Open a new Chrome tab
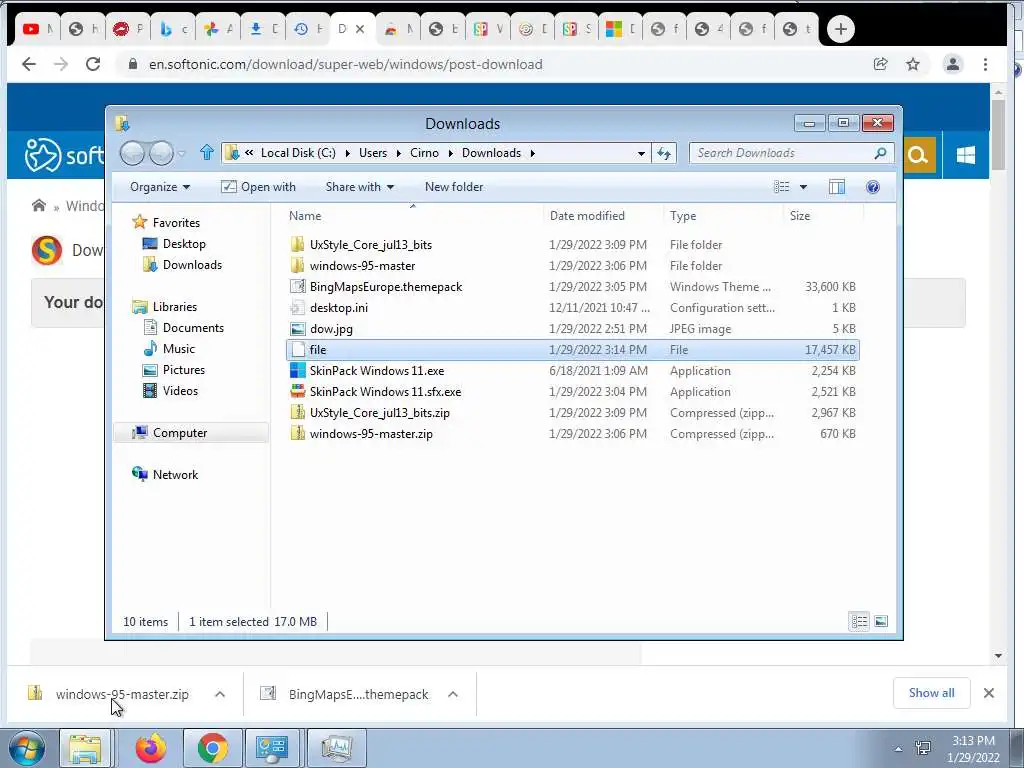 (x=840, y=29)
